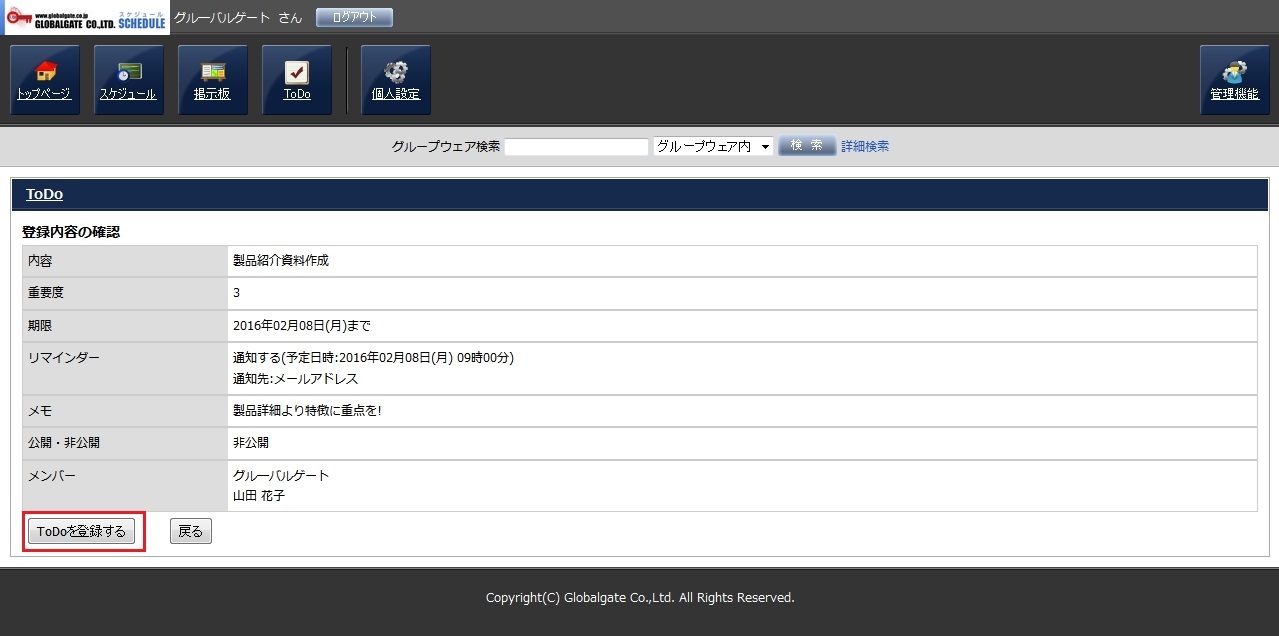This screenshot has width=1279, height=636.
Task: Select the ToDo checkmark icon in toolbar
Action: [296, 80]
